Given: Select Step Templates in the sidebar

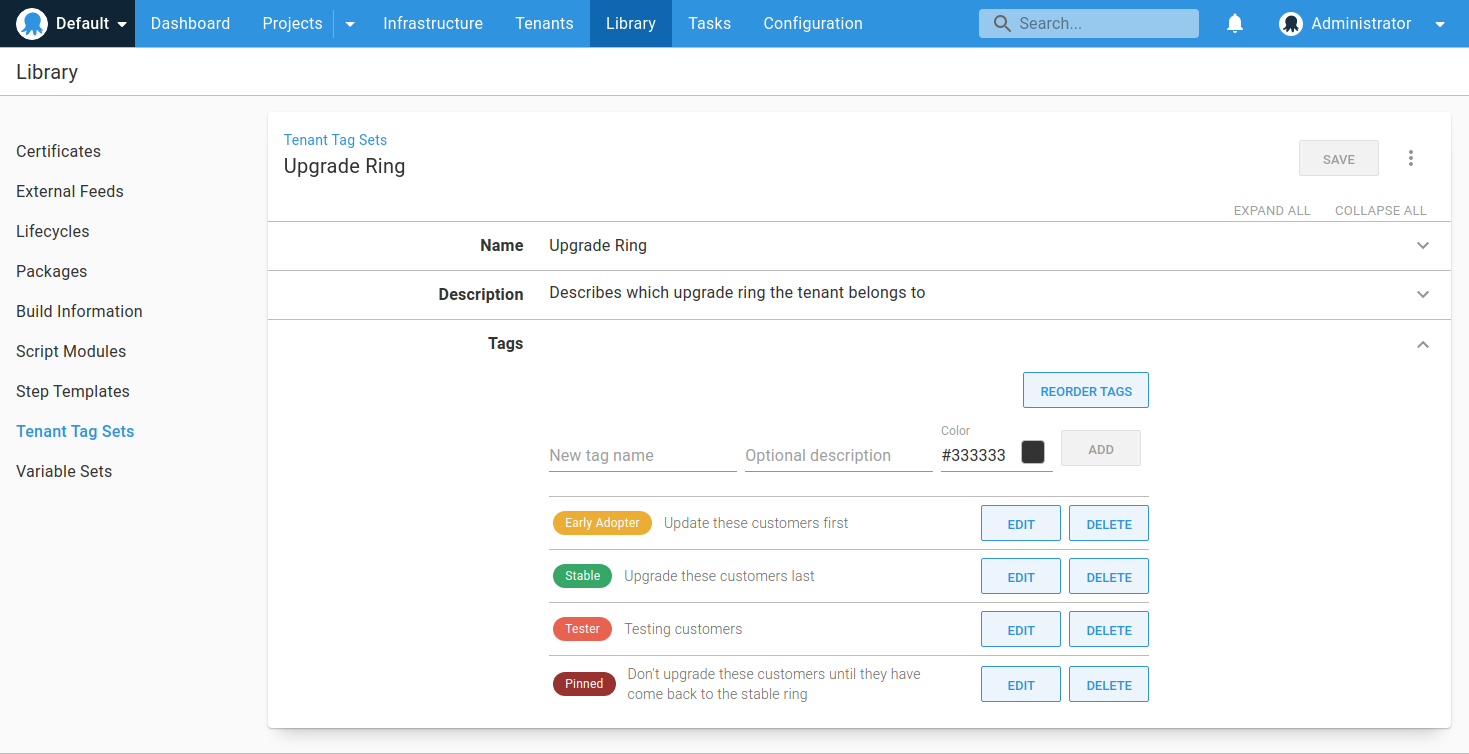Looking at the screenshot, I should pyautogui.click(x=73, y=391).
